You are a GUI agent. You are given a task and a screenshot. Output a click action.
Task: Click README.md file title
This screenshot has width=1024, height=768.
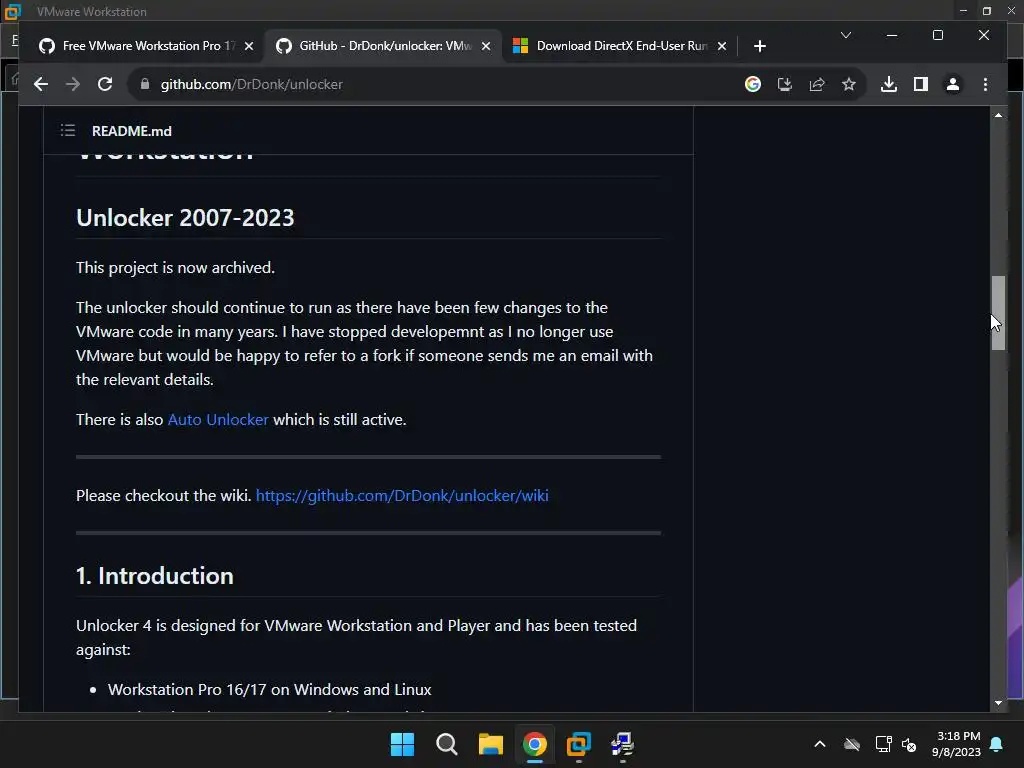[x=132, y=131]
